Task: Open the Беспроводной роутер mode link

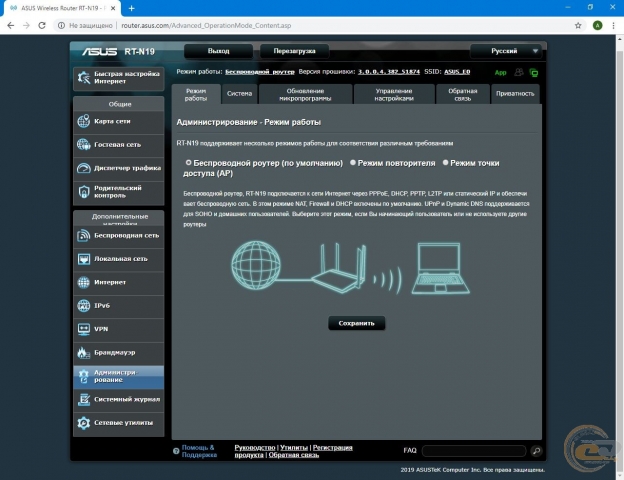Action: (260, 72)
